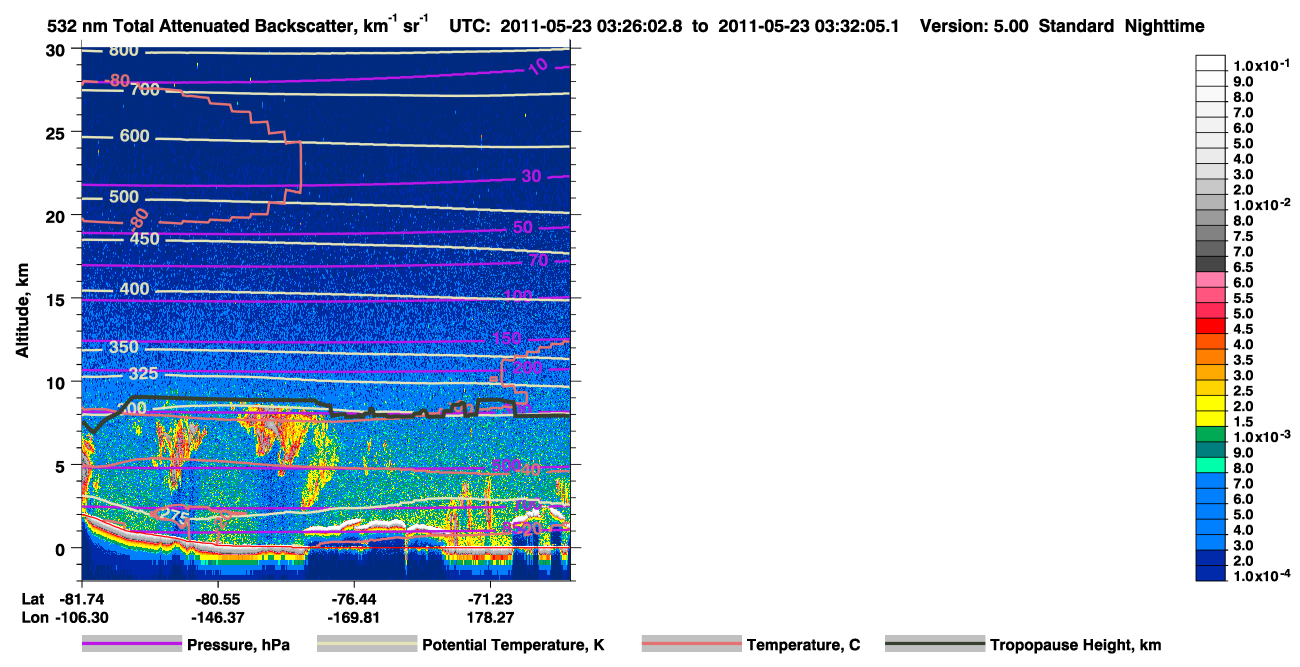1300x667 pixels.
Task: Click the colorbar label '1.5'
Action: click(1242, 421)
